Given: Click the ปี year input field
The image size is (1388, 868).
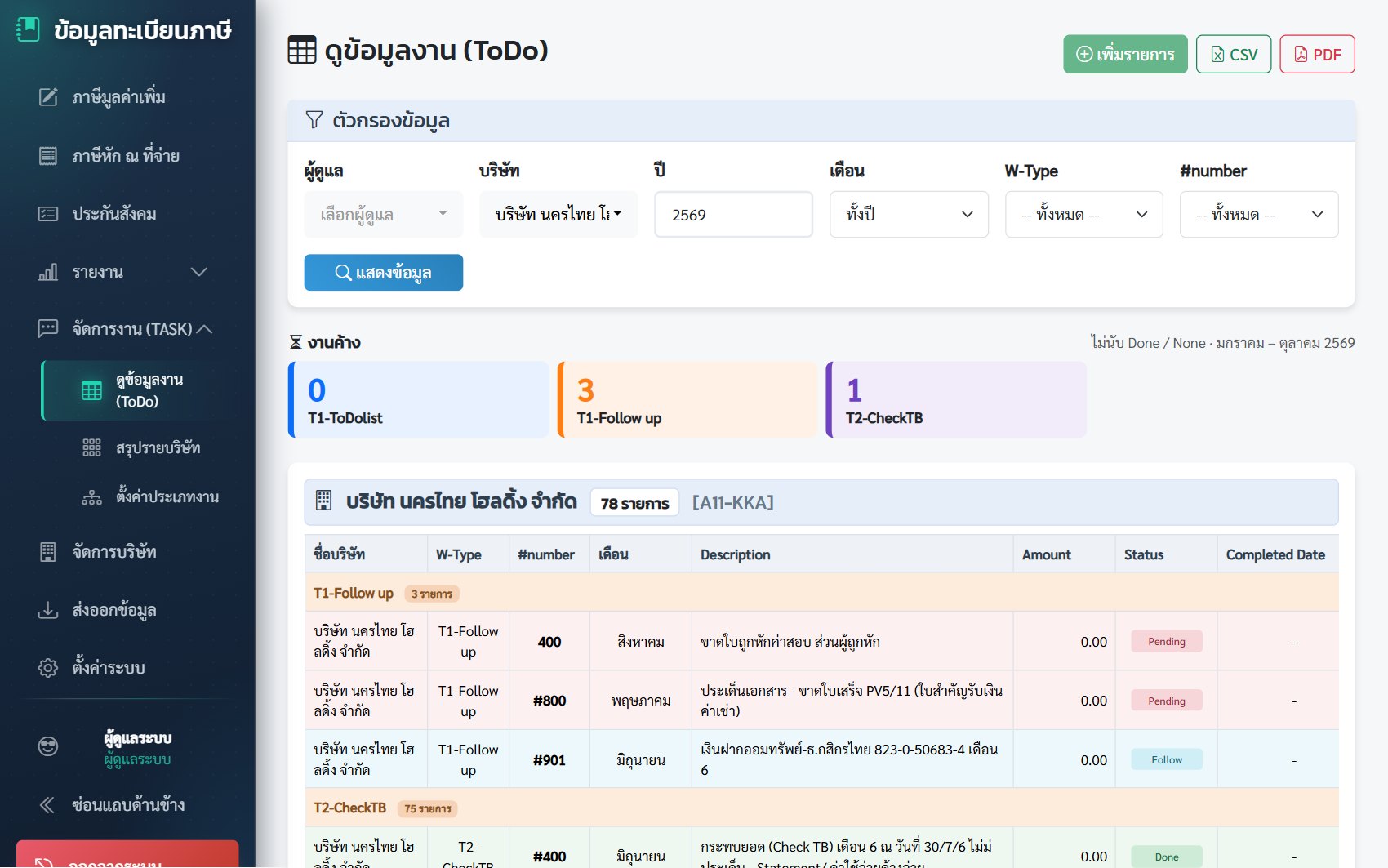Looking at the screenshot, I should [x=733, y=215].
